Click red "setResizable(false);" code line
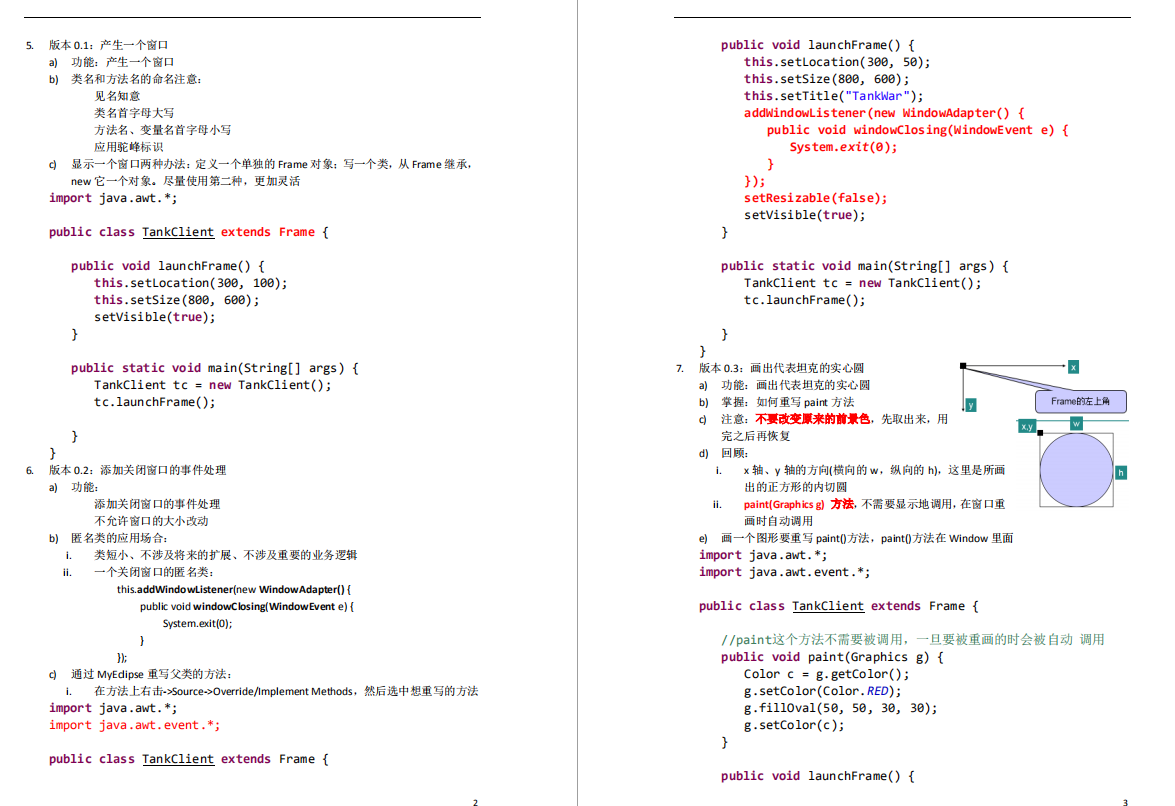The width and height of the screenshot is (1175, 806). click(815, 198)
